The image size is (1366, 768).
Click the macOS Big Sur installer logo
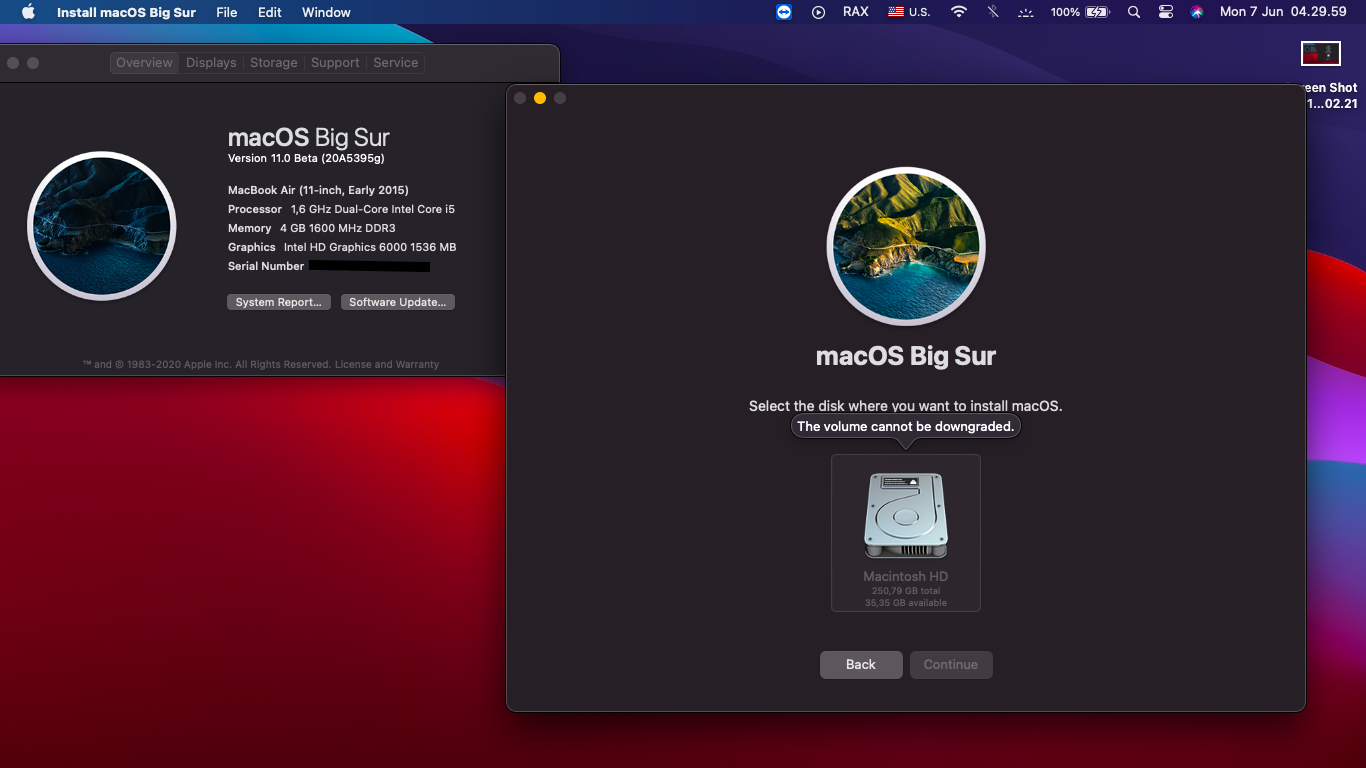pos(906,246)
